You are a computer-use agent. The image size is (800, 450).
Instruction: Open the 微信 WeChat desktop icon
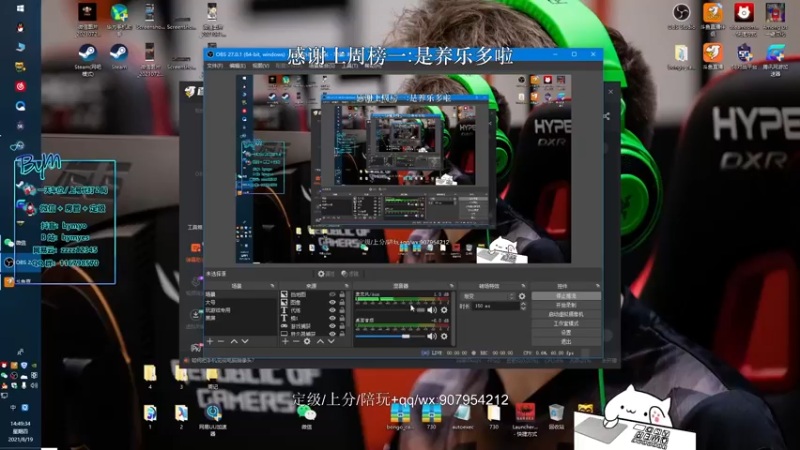tap(306, 416)
